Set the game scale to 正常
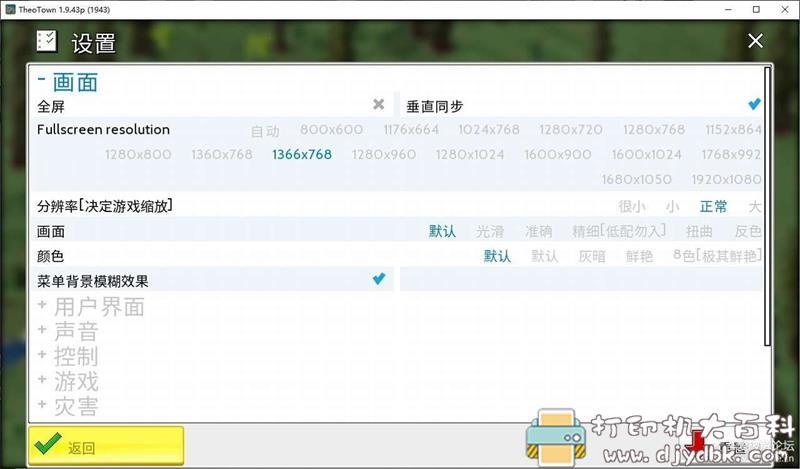This screenshot has width=800, height=469. click(x=713, y=206)
